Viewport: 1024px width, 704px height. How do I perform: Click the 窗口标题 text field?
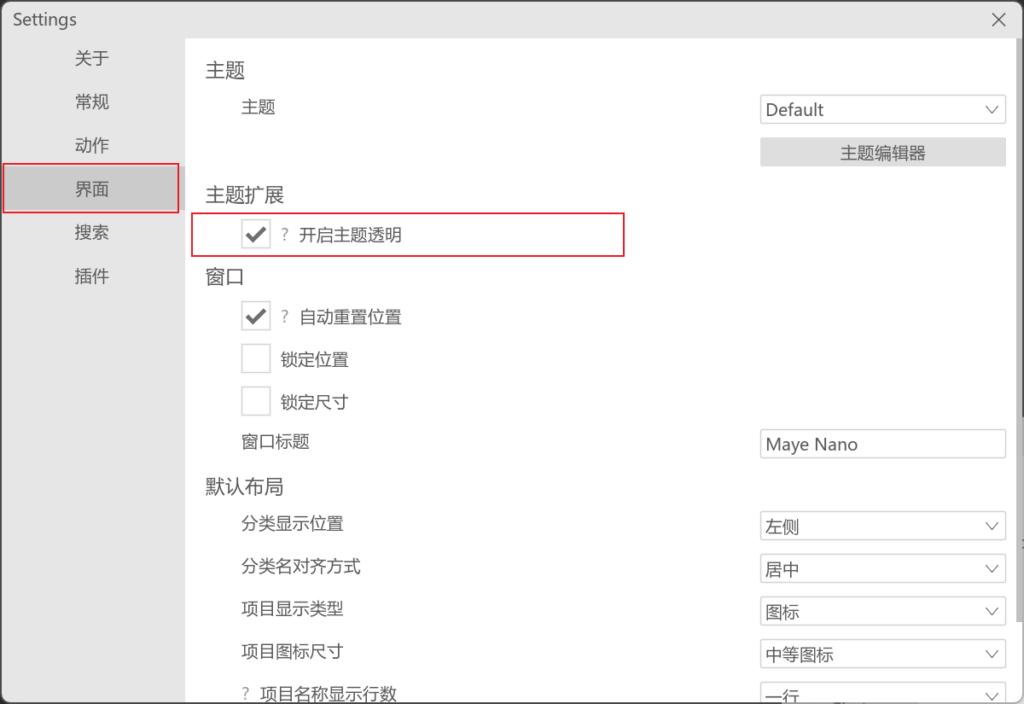[x=882, y=444]
